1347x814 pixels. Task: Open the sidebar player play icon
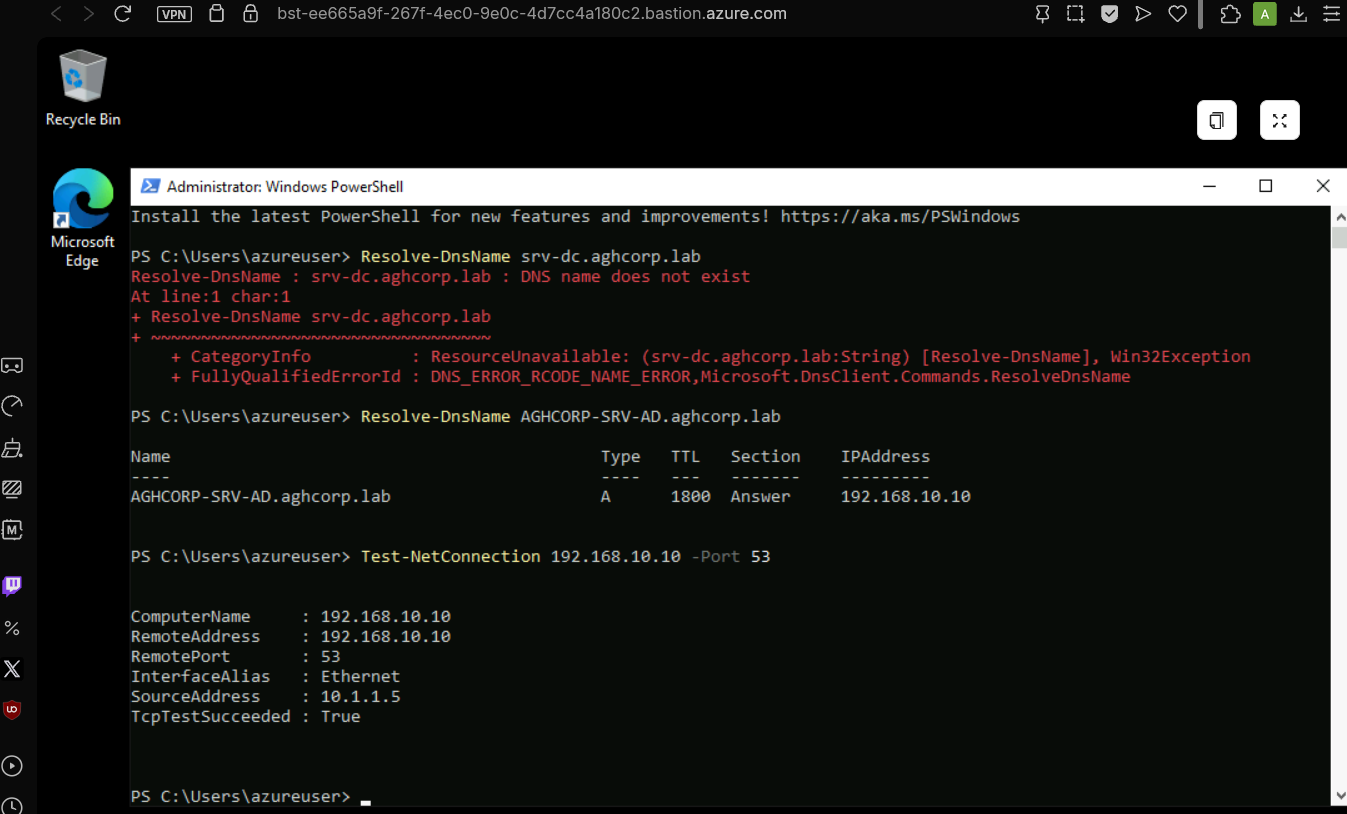12,766
